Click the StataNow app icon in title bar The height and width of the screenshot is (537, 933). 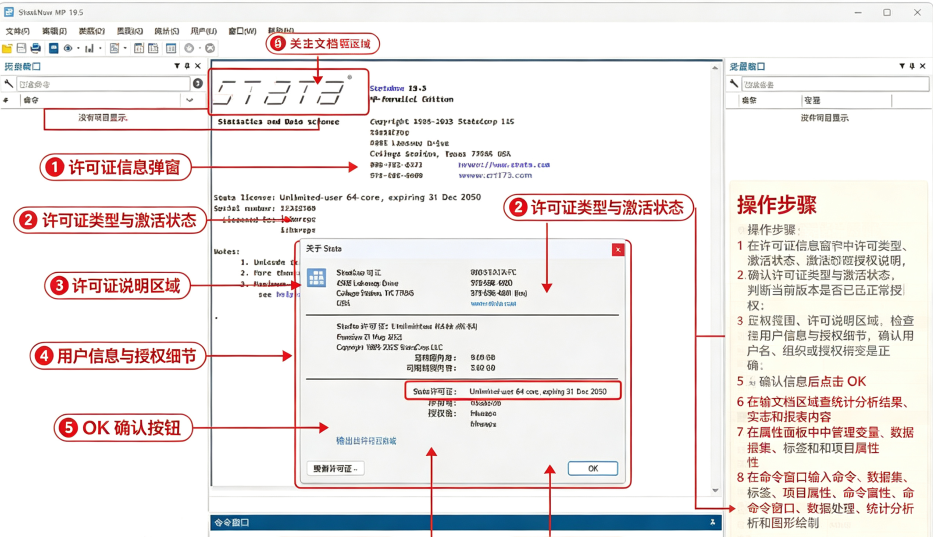tap(9, 12)
